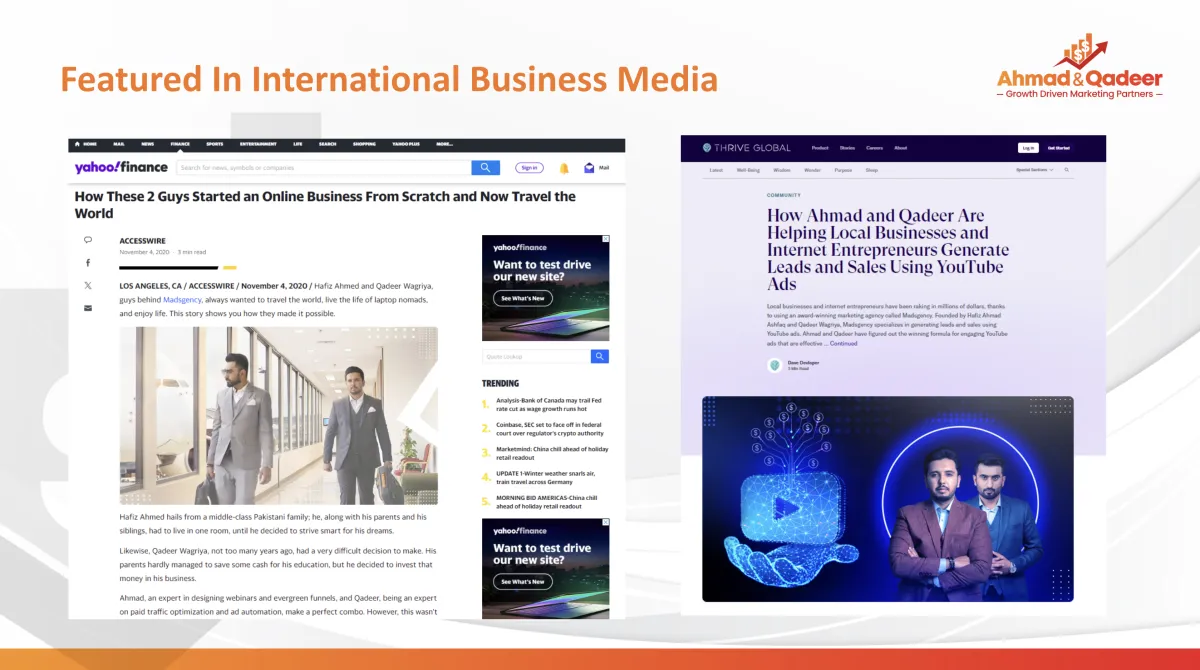Click the ACCESSWIRE source name
Image resolution: width=1200 pixels, height=670 pixels.
143,241
